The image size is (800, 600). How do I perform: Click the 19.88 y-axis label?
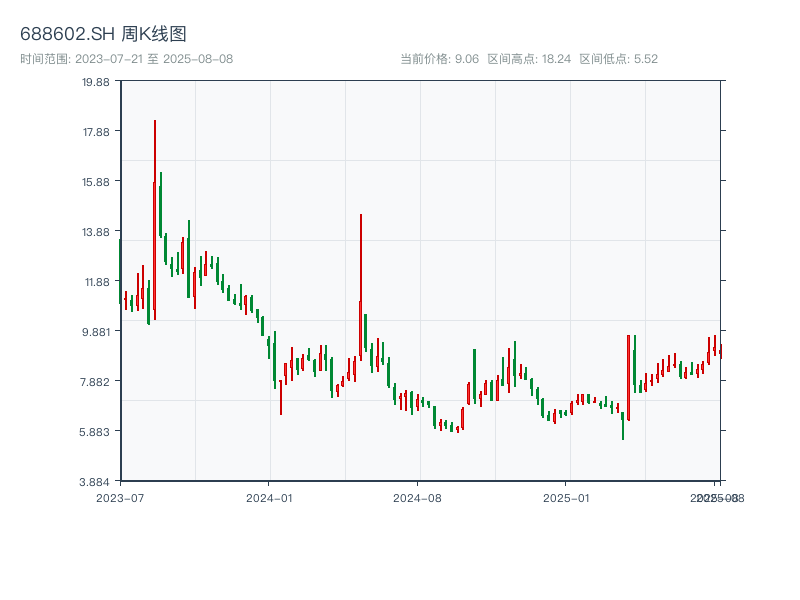coord(96,82)
